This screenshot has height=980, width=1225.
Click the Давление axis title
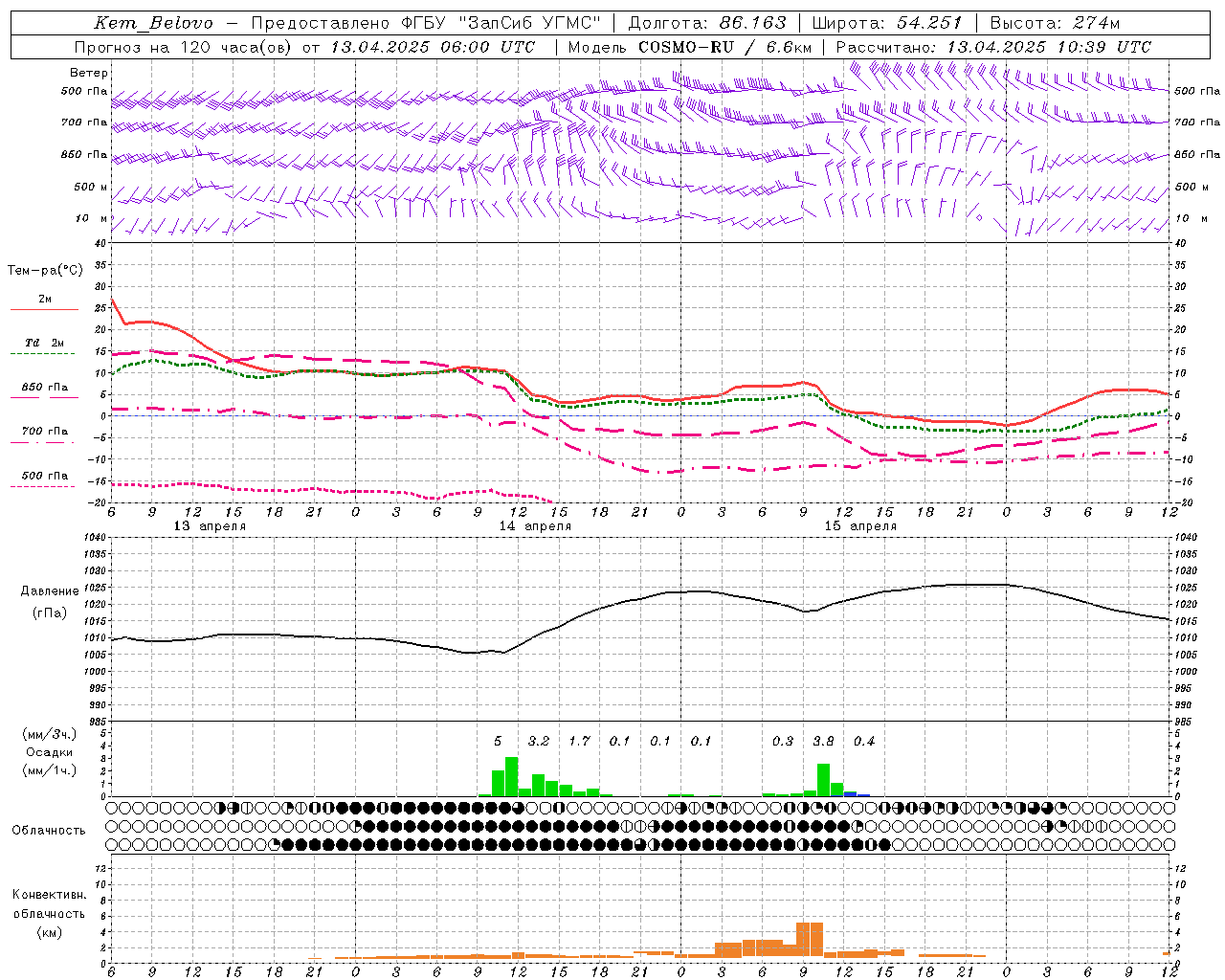(x=50, y=591)
